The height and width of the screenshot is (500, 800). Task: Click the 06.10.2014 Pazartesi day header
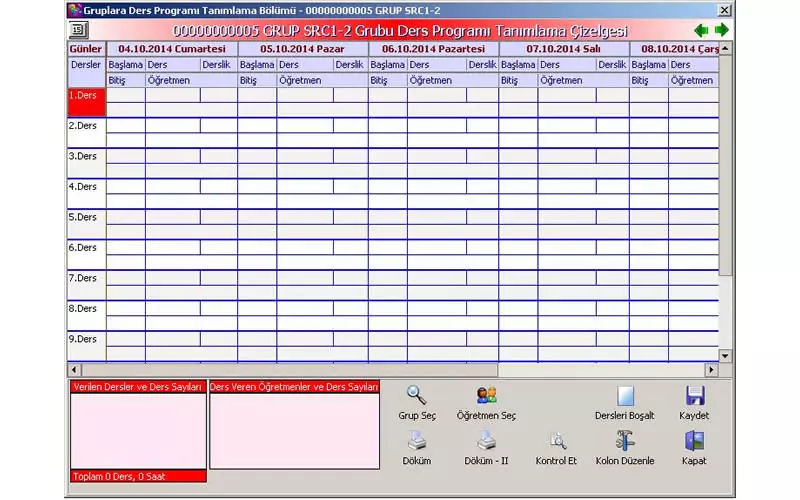coord(434,49)
